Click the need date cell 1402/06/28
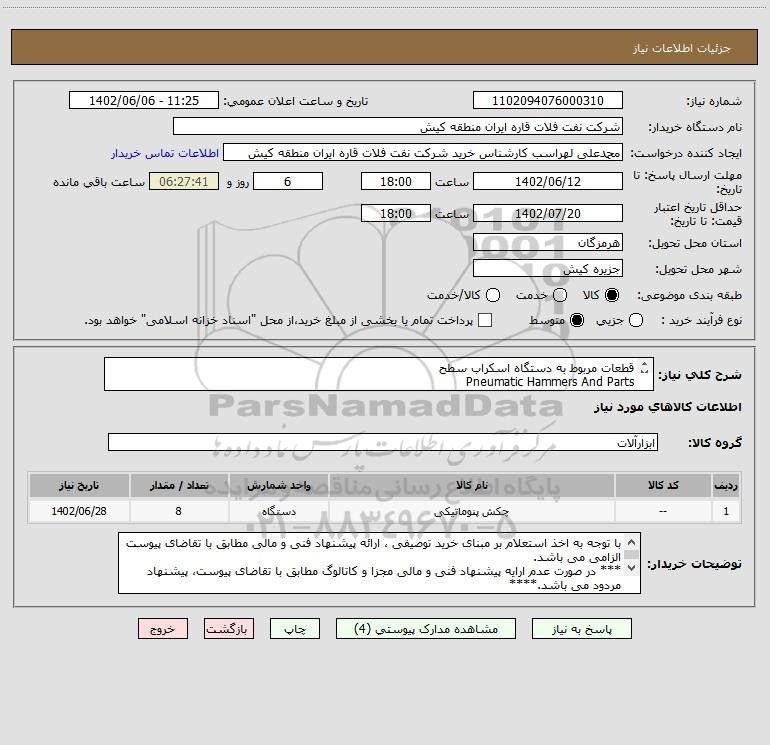The height and width of the screenshot is (745, 770). click(79, 511)
